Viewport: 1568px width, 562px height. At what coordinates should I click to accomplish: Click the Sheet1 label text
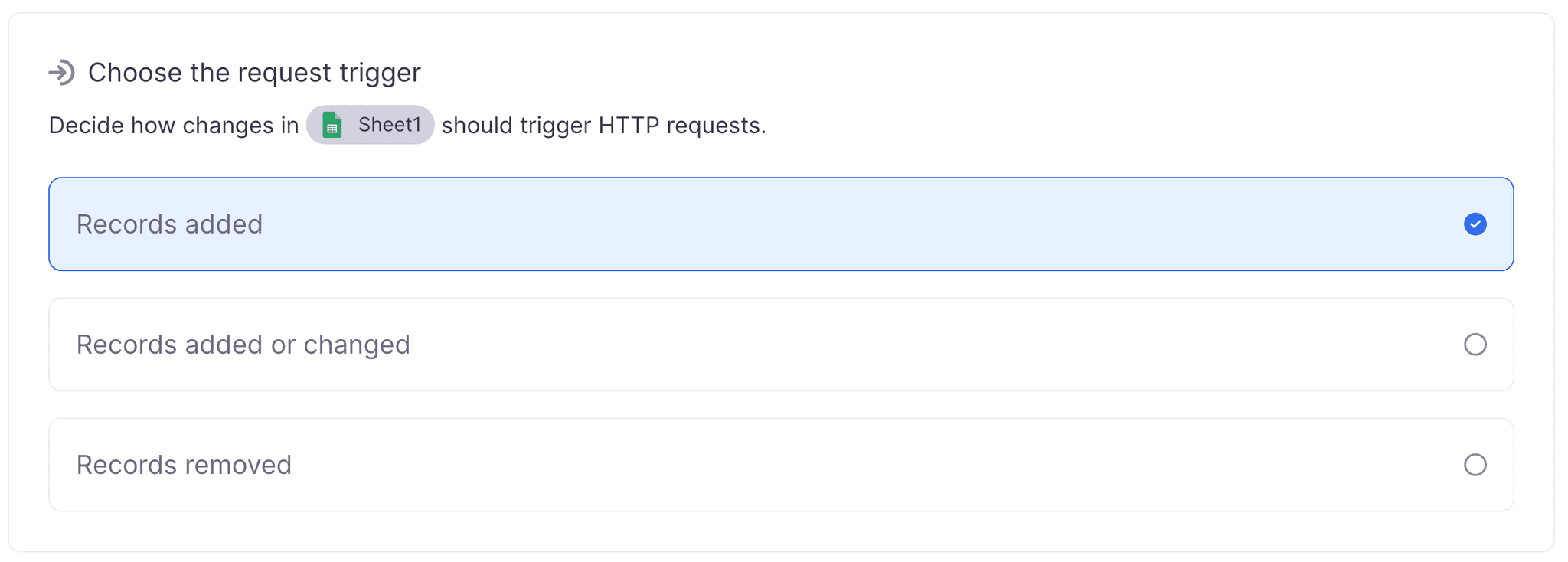coord(392,125)
